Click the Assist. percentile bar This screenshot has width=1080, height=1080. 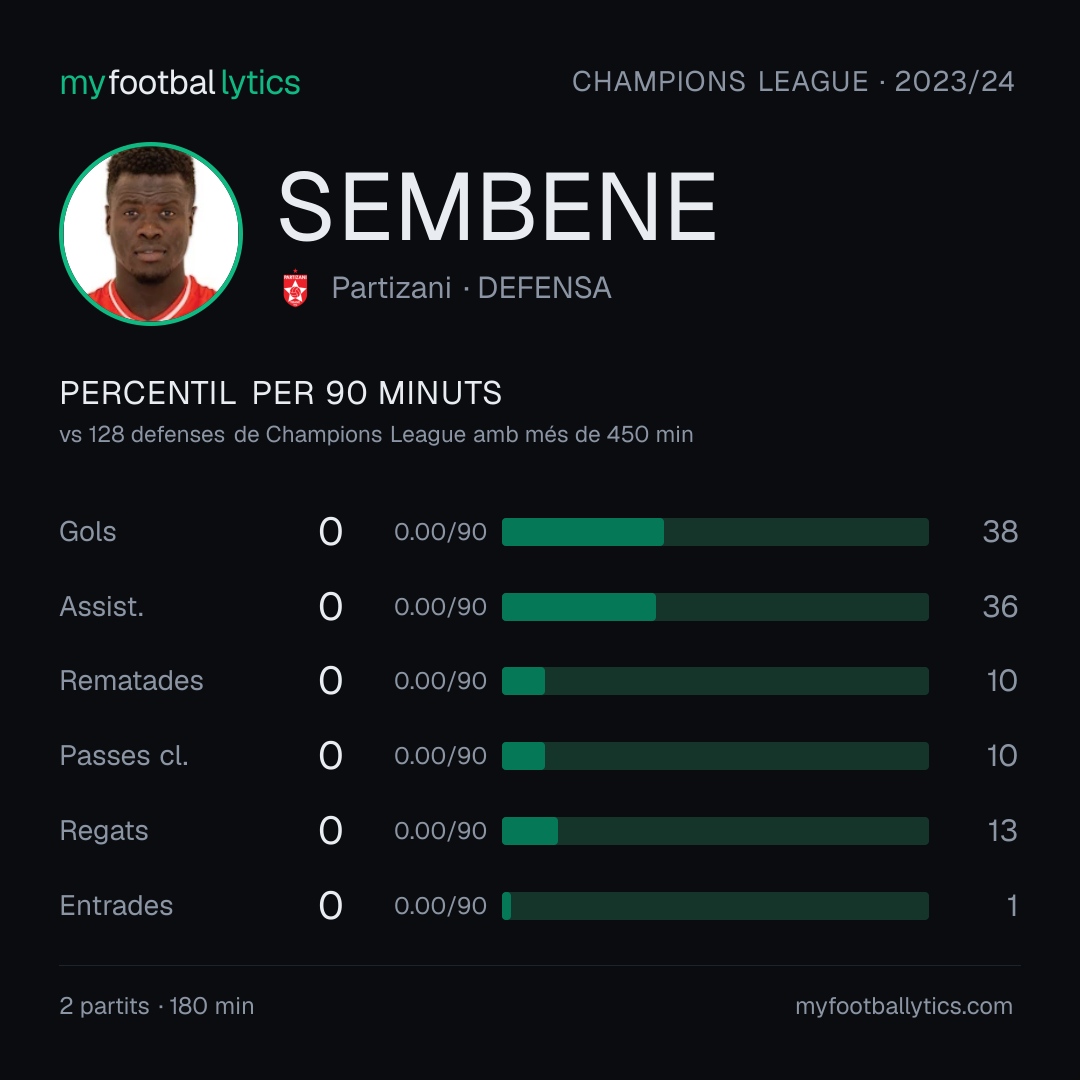tap(715, 607)
